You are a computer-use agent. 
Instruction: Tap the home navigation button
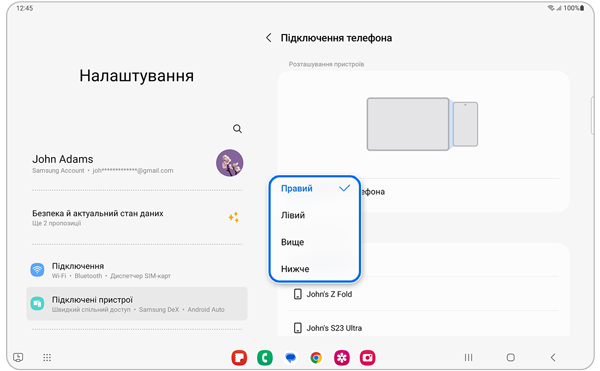[x=510, y=358]
